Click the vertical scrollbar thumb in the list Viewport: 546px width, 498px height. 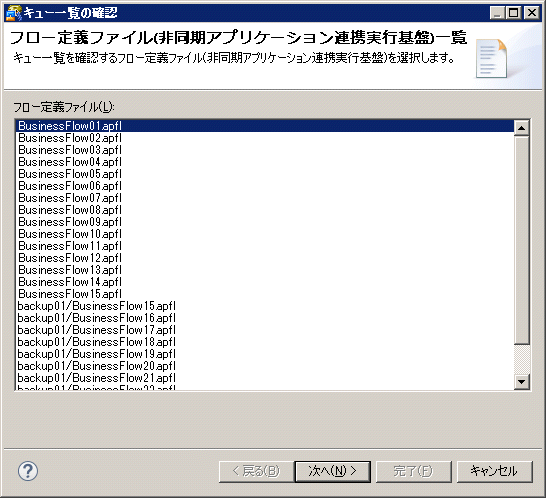(521, 240)
